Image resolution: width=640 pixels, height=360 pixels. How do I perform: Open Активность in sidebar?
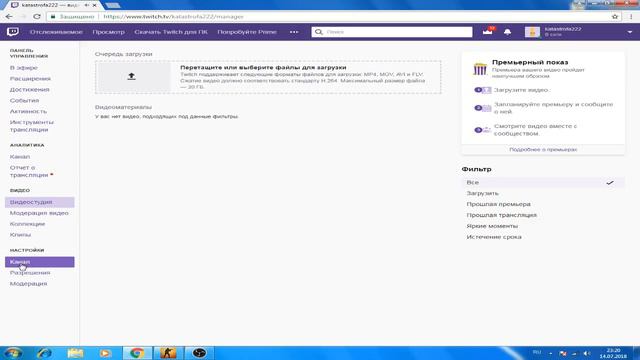pyautogui.click(x=28, y=111)
